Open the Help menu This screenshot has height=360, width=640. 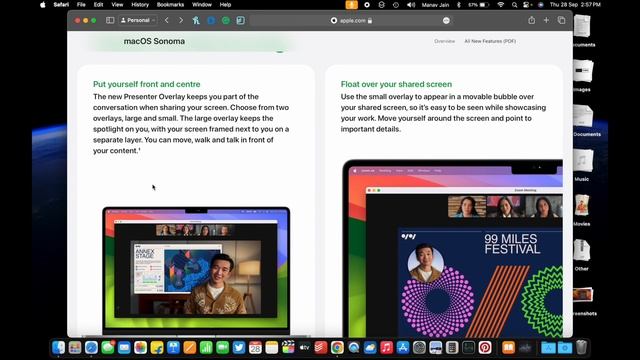[x=225, y=4]
